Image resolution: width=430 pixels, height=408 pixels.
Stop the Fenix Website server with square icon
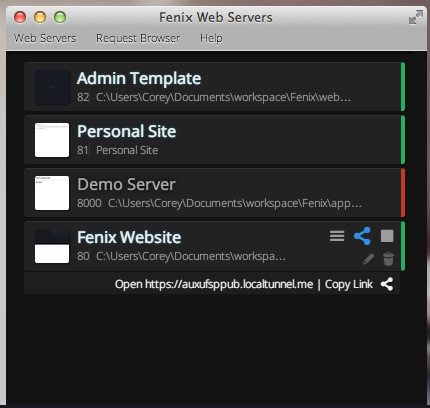tap(387, 236)
